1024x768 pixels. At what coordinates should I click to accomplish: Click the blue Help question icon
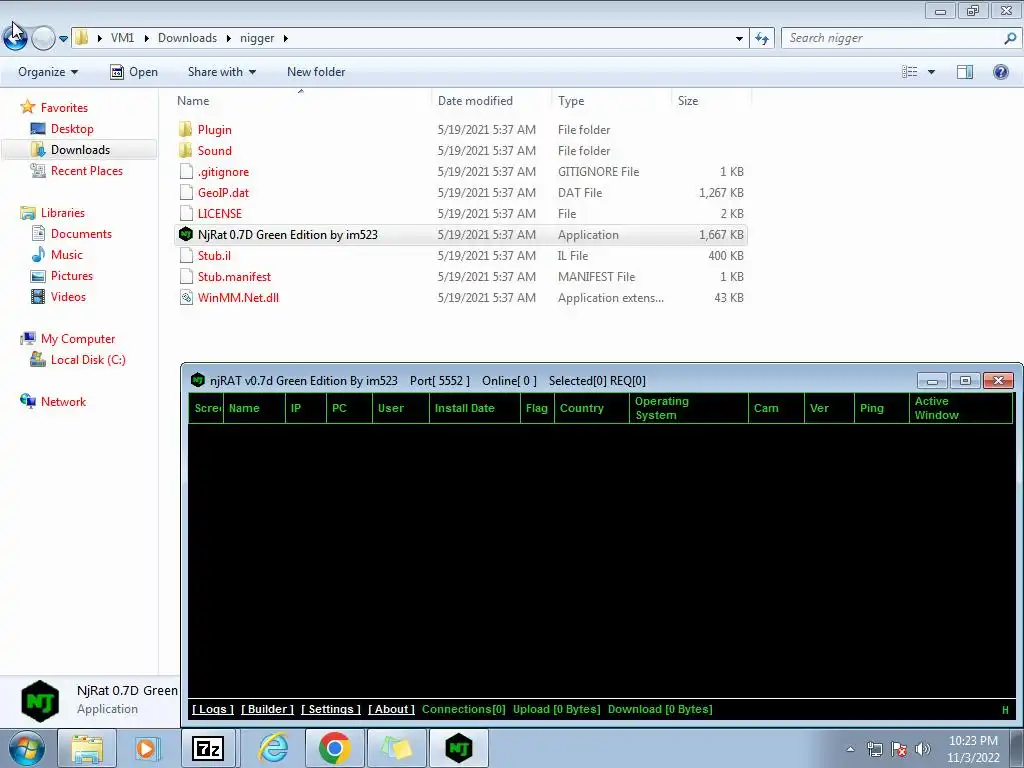click(x=1000, y=72)
